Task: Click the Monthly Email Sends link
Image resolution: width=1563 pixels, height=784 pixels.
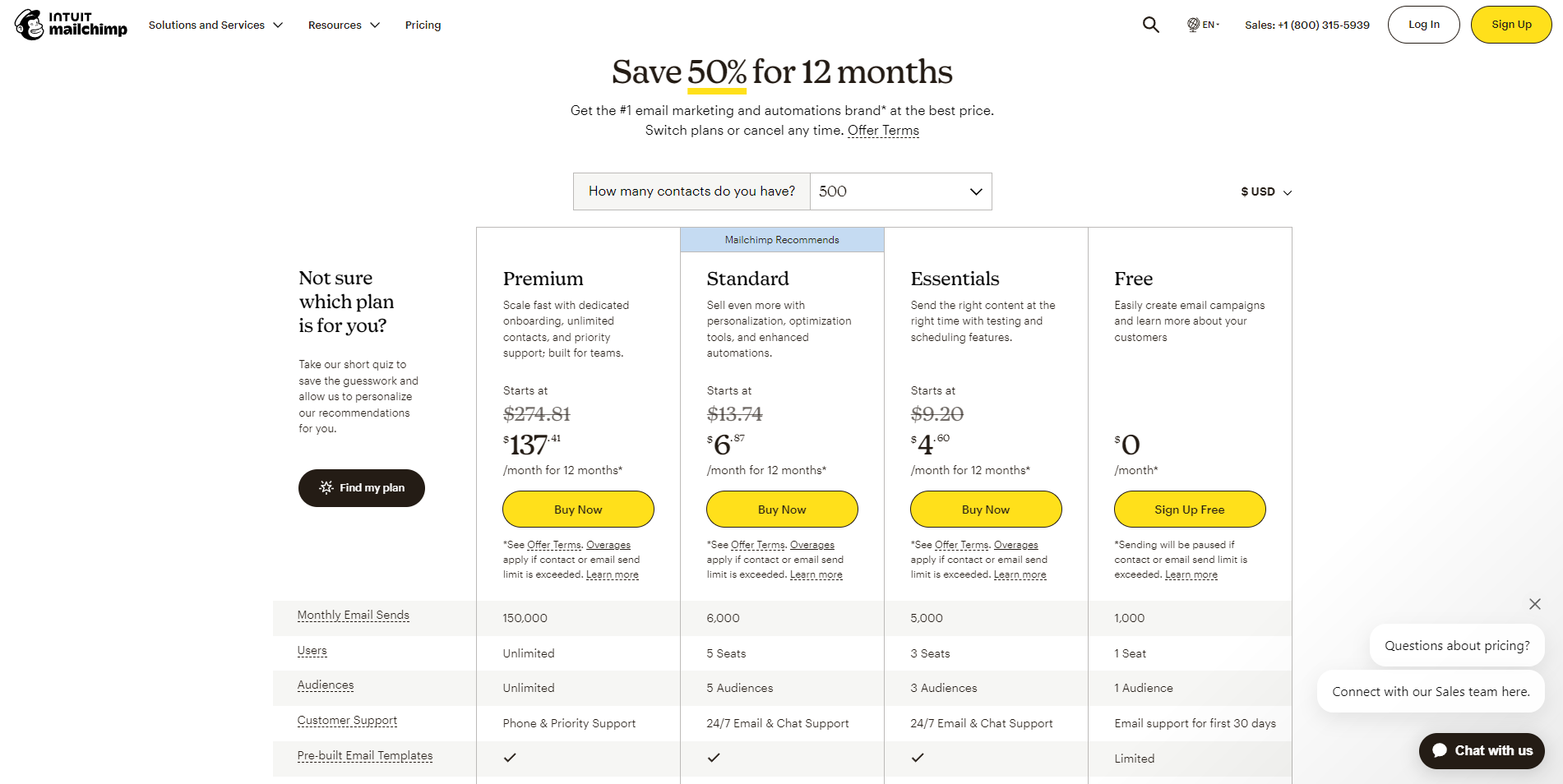Action: point(353,615)
